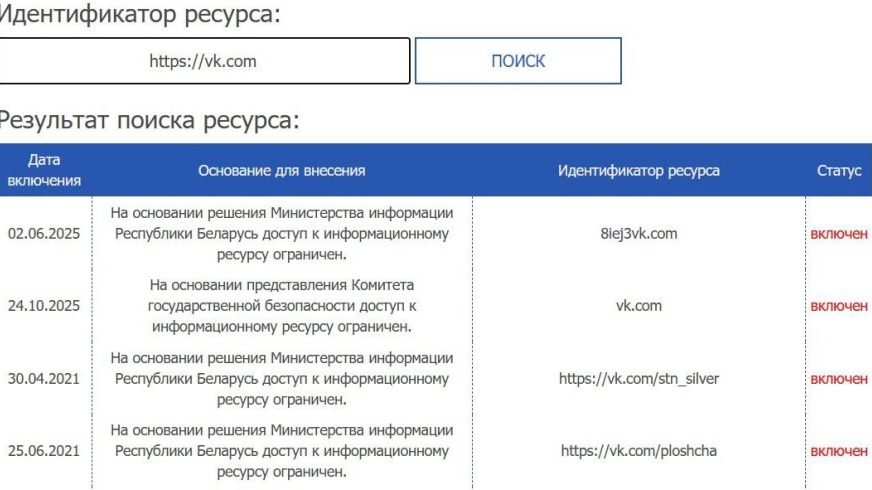Click the Комитета государственной безопасности reason text

(281, 306)
